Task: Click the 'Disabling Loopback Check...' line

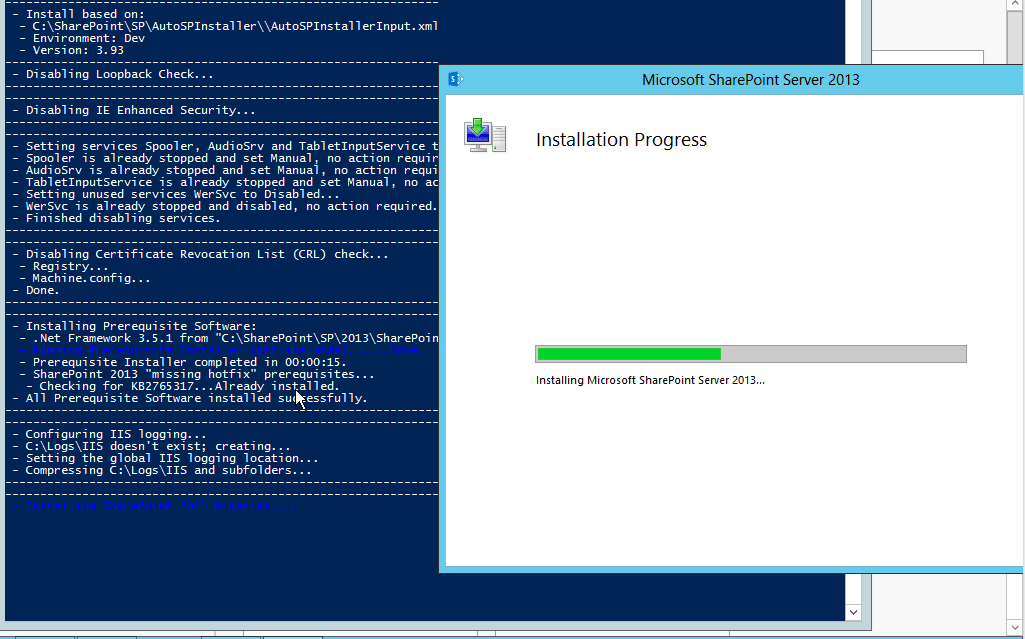Action: click(113, 74)
